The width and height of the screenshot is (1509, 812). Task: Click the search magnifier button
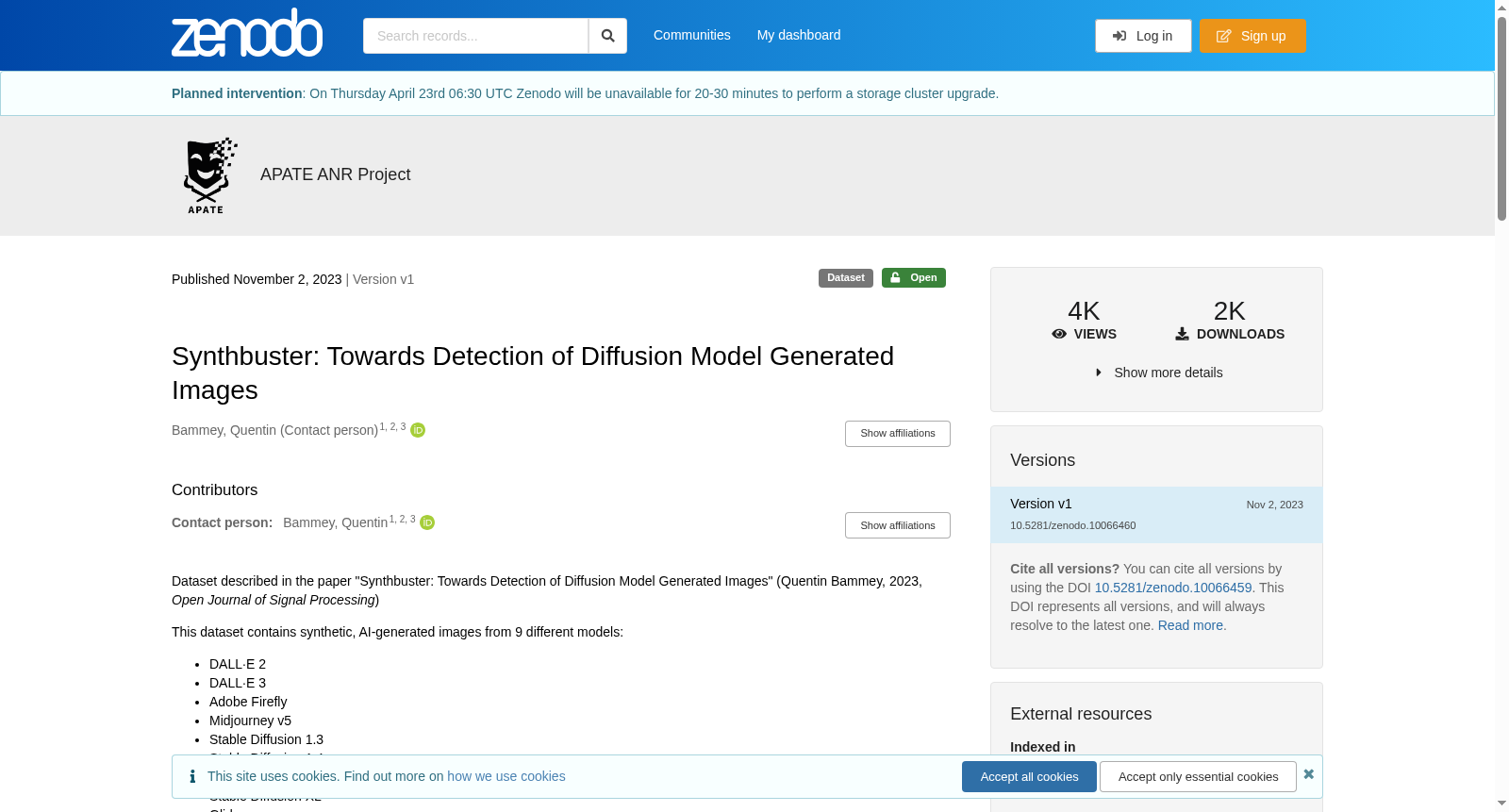click(x=607, y=36)
